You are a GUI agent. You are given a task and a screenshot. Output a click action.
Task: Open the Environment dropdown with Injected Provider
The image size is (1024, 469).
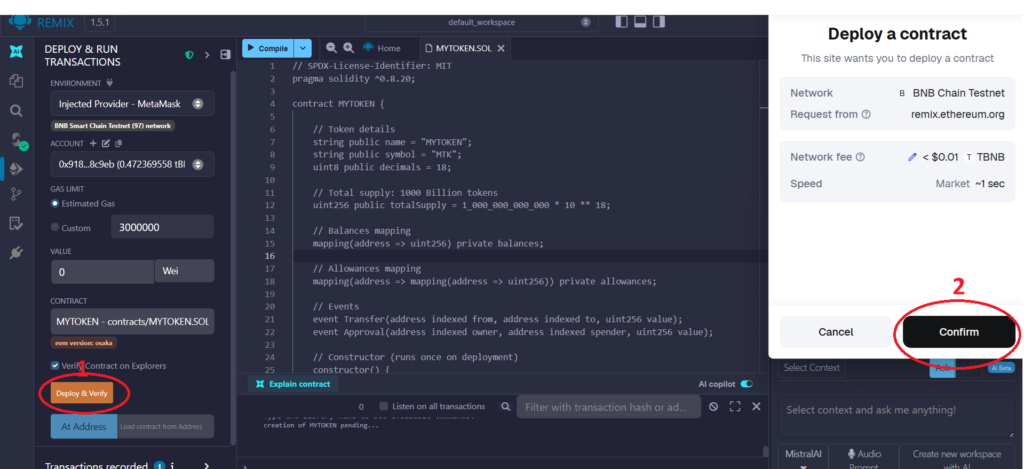click(131, 103)
